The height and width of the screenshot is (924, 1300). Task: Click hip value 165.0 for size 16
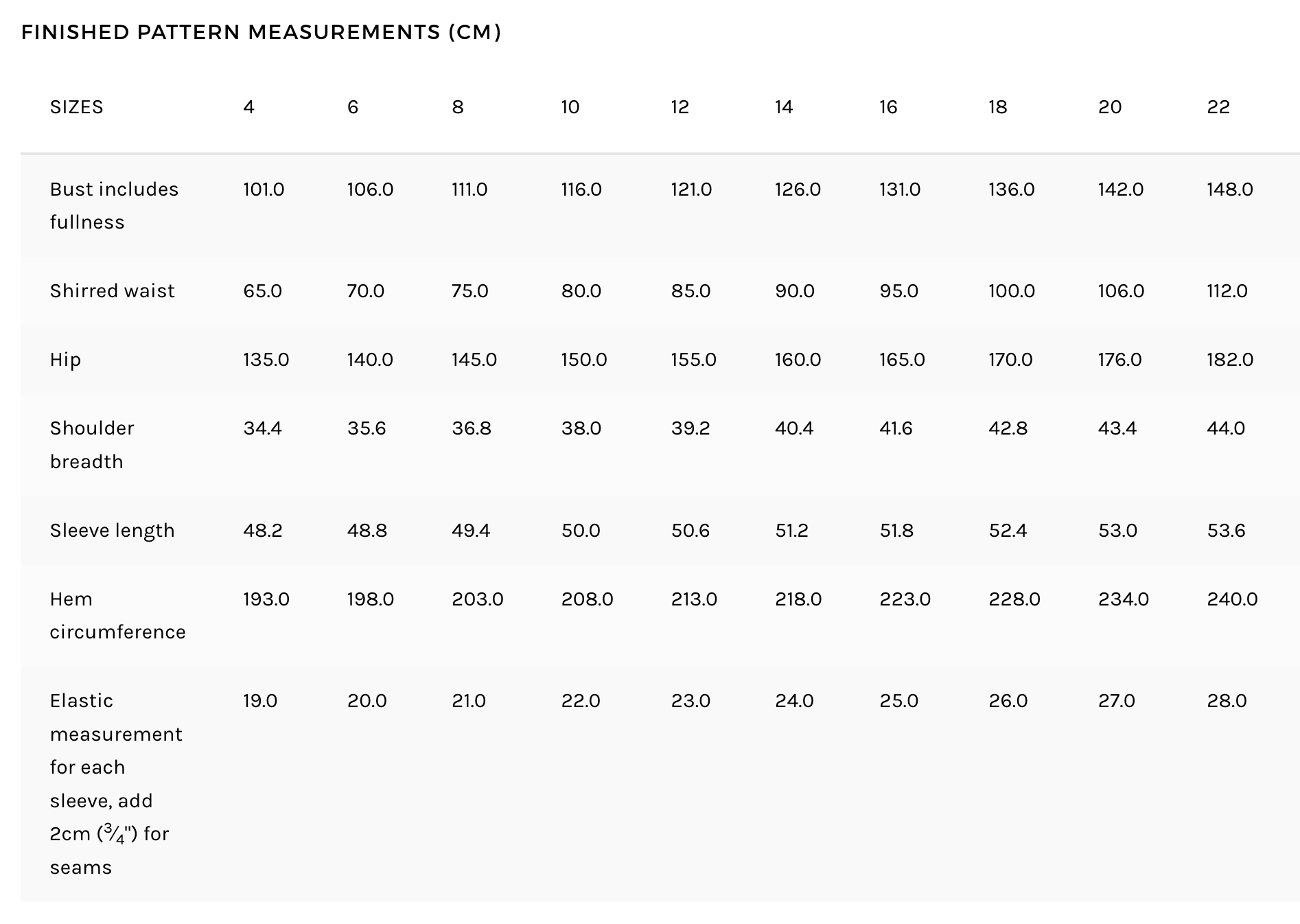[902, 360]
